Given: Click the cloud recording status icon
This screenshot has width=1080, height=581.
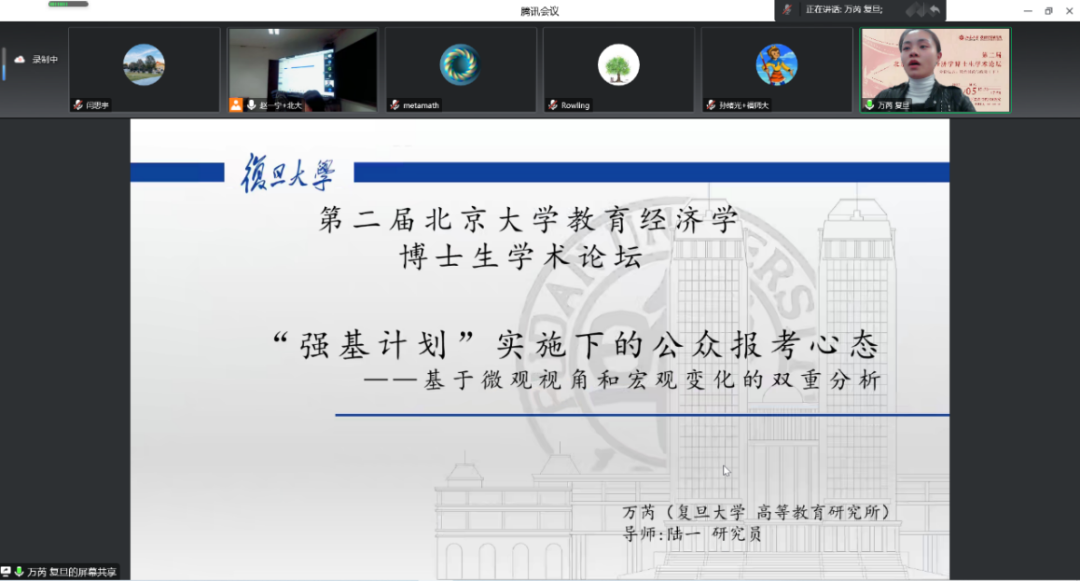Looking at the screenshot, I should coord(19,60).
